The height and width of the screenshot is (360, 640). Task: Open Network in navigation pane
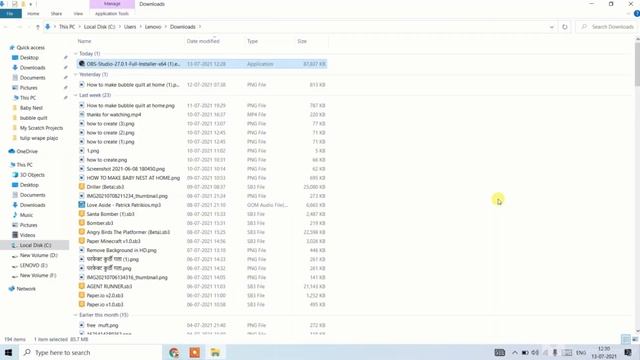(x=26, y=289)
